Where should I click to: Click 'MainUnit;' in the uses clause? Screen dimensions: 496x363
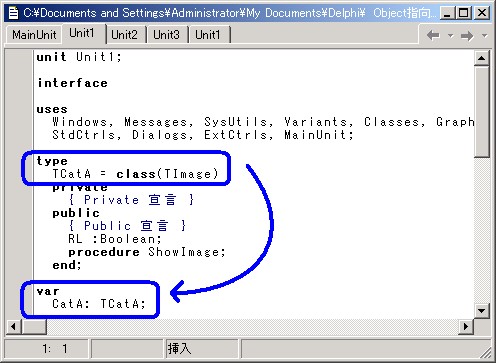[319, 135]
